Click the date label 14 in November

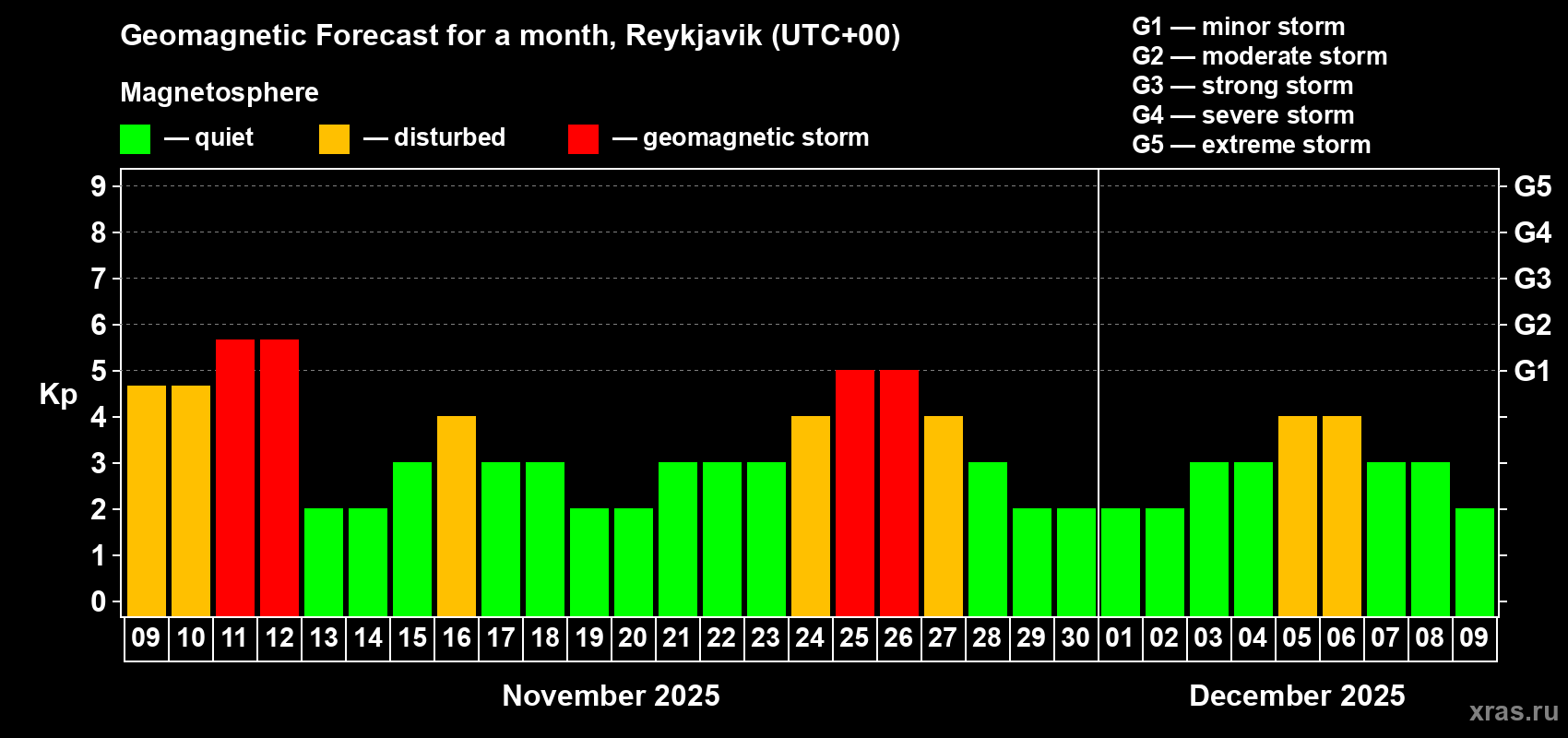[368, 638]
